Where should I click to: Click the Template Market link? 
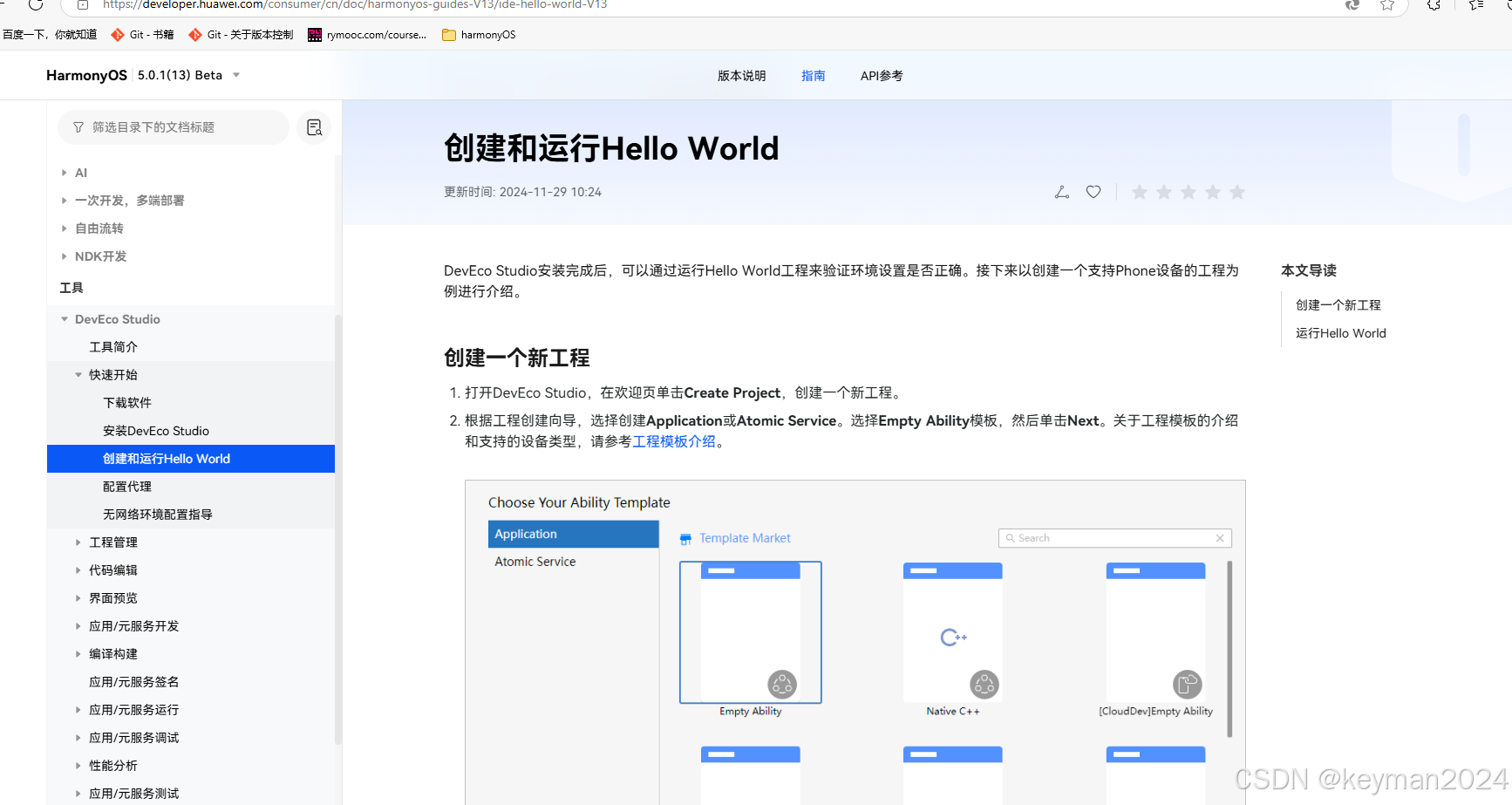point(745,538)
